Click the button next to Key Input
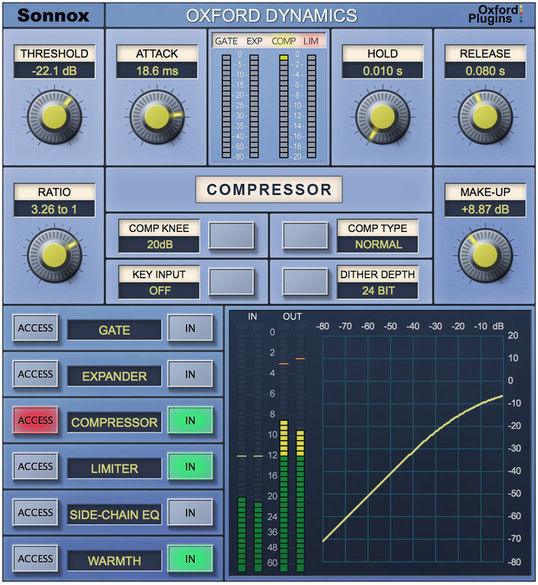 click(231, 282)
